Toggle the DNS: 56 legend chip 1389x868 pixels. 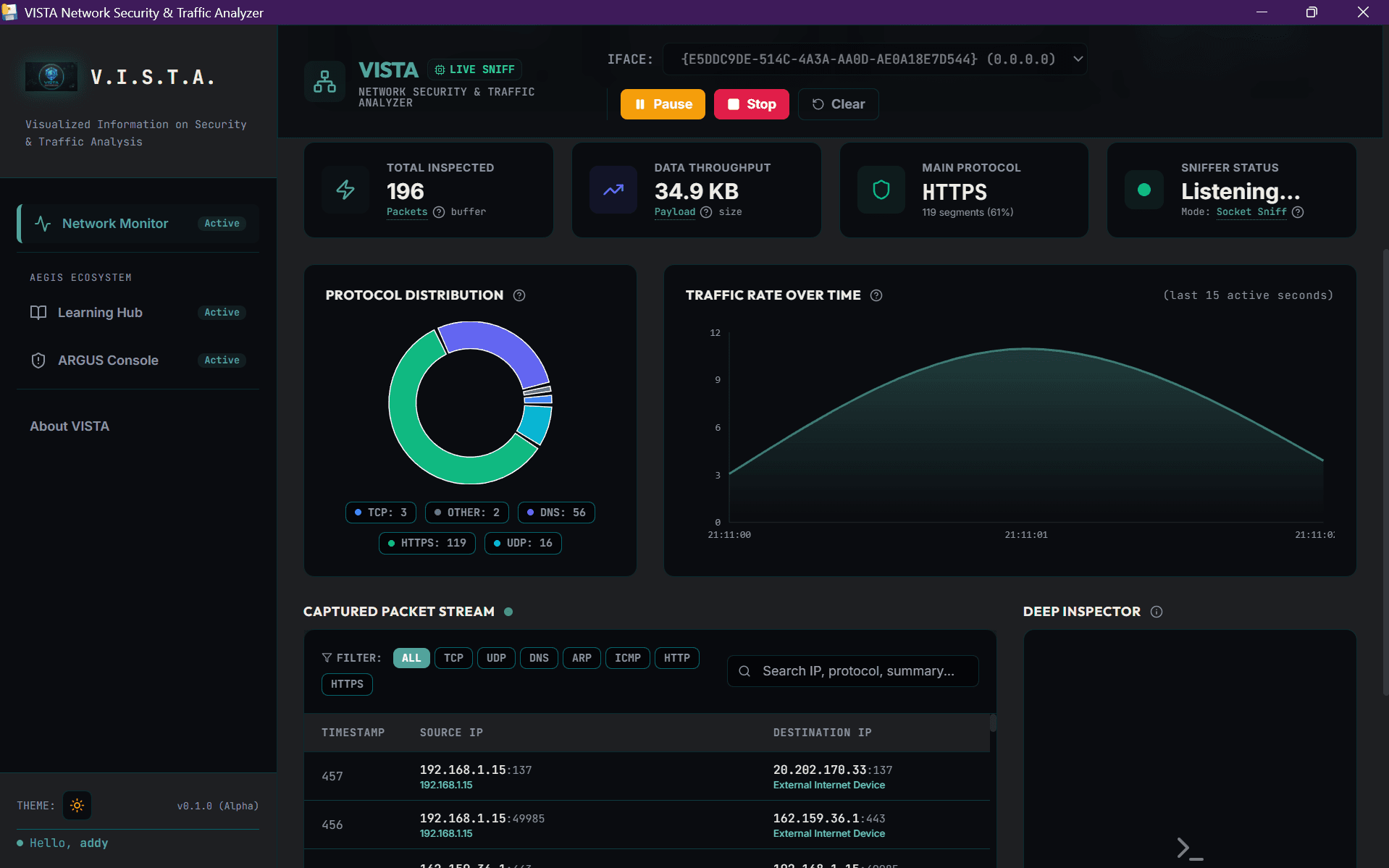tap(556, 513)
